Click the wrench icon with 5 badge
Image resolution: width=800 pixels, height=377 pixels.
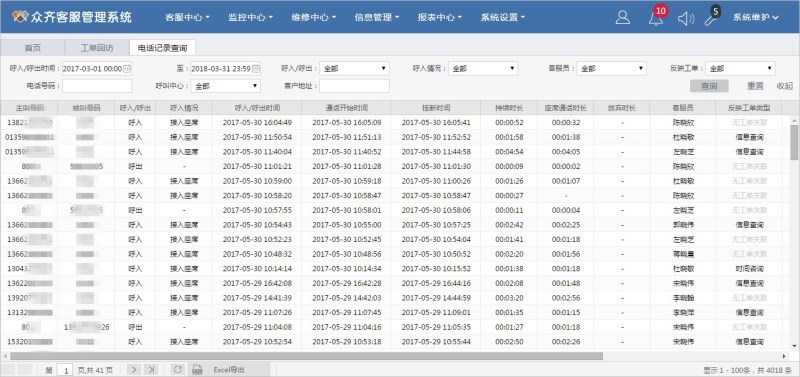click(x=712, y=17)
